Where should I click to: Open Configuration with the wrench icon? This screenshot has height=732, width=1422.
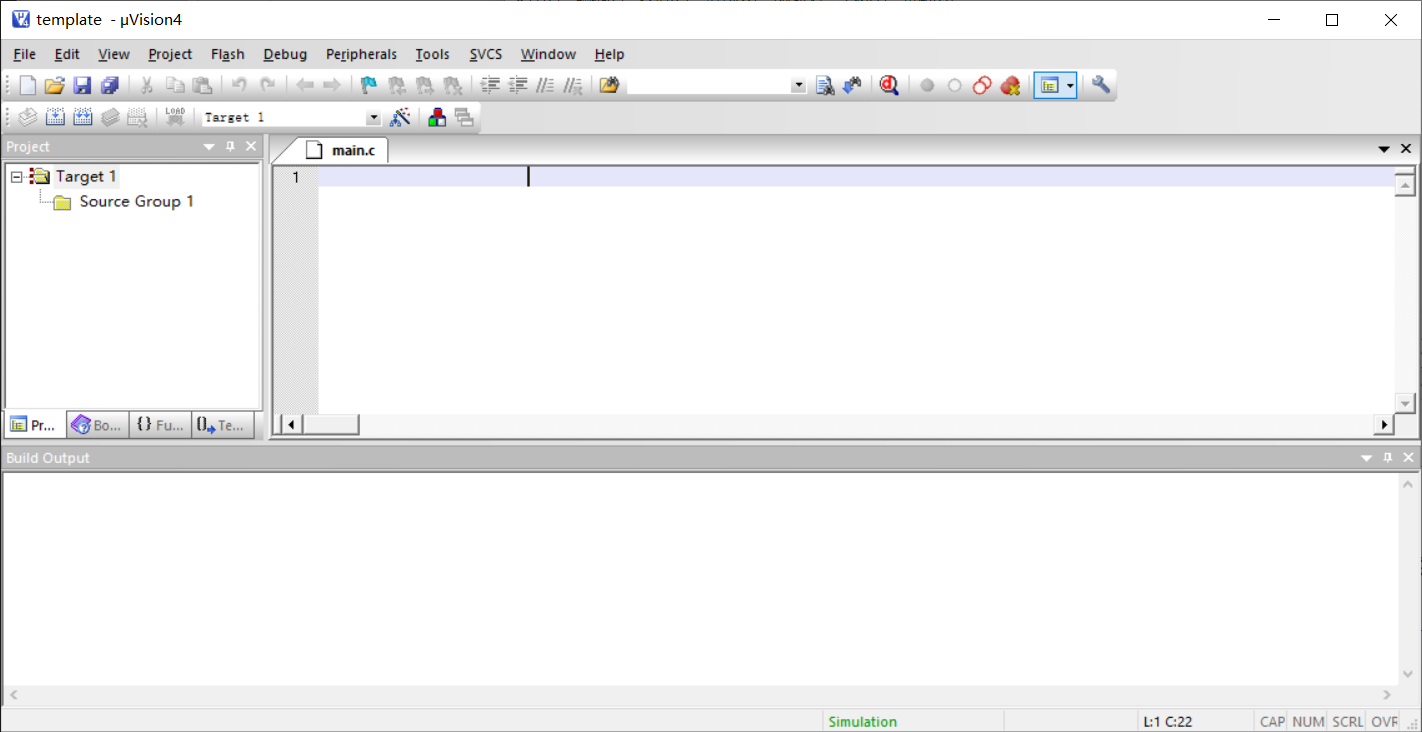[1101, 86]
